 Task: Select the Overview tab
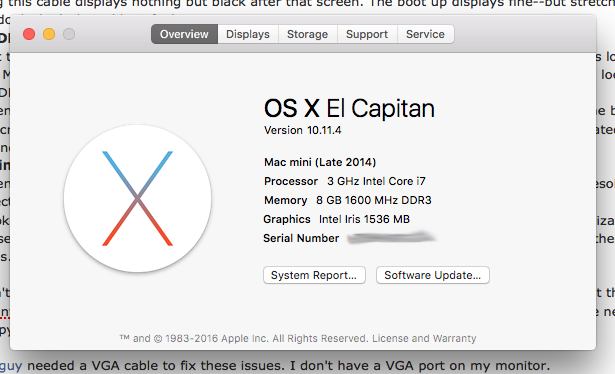click(184, 34)
